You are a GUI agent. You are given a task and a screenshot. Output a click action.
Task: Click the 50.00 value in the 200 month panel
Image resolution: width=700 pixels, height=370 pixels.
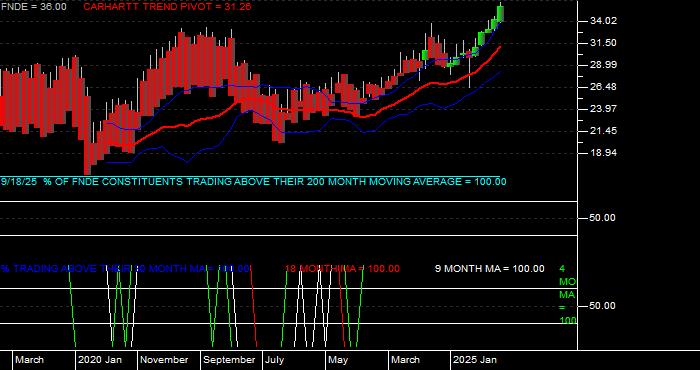tap(604, 218)
